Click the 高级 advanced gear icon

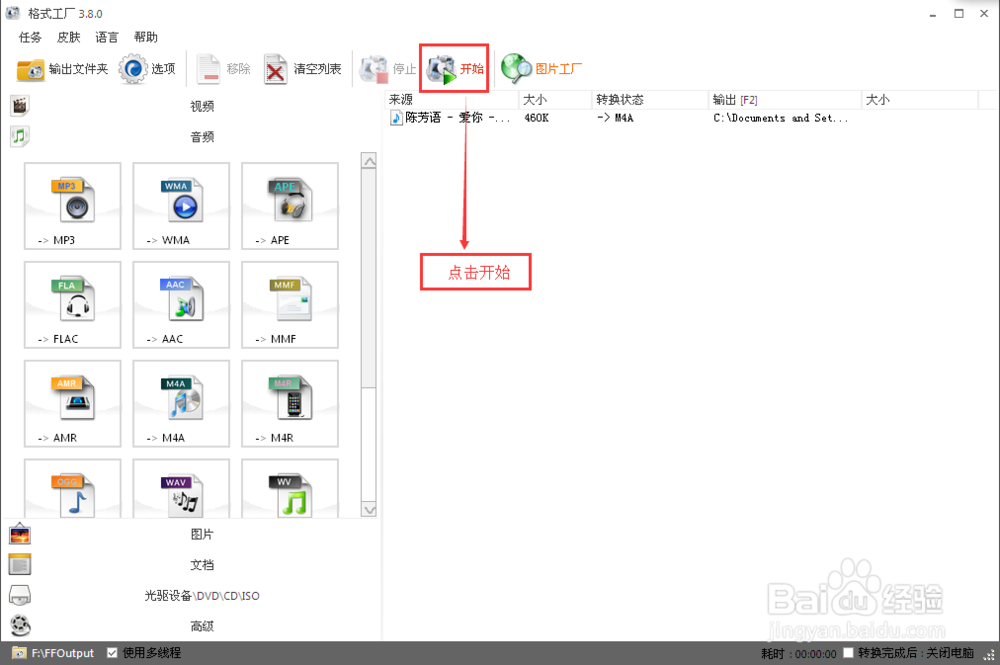click(x=20, y=626)
